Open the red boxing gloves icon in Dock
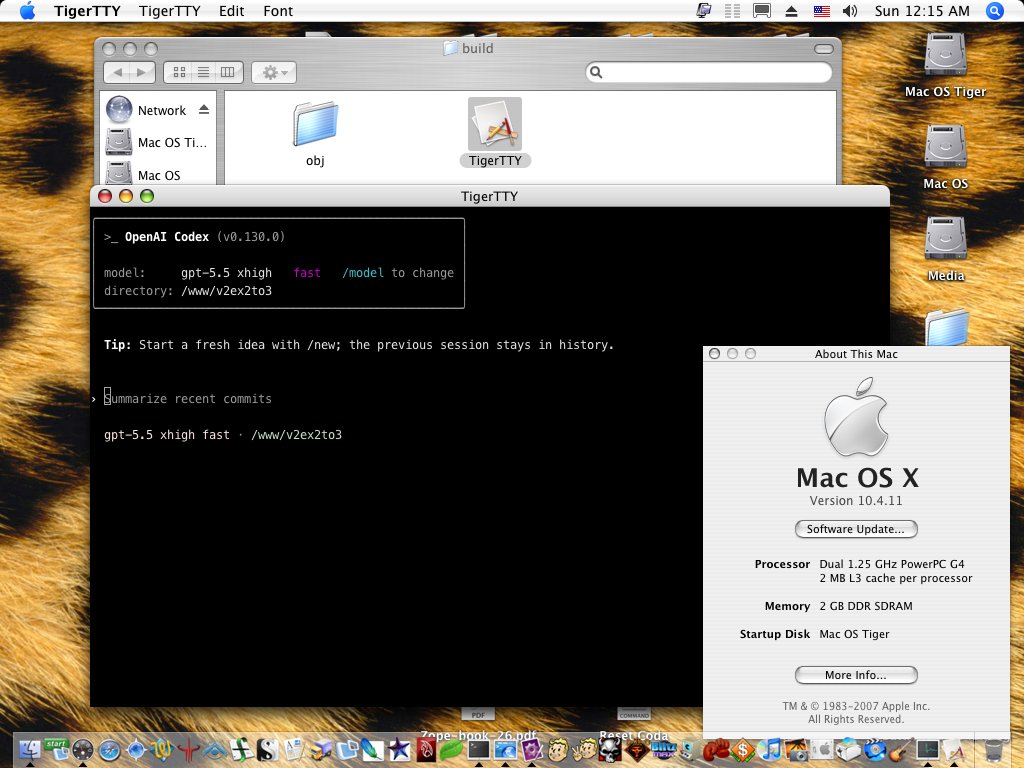This screenshot has width=1024, height=768. 716,750
